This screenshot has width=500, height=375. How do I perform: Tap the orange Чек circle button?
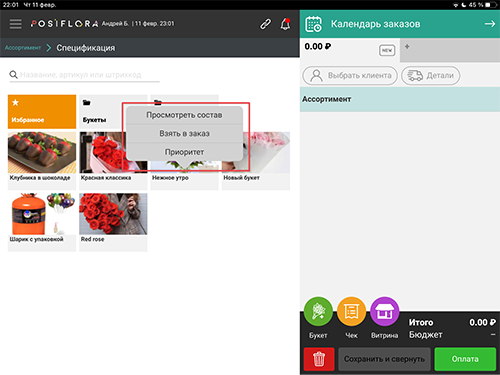351,311
